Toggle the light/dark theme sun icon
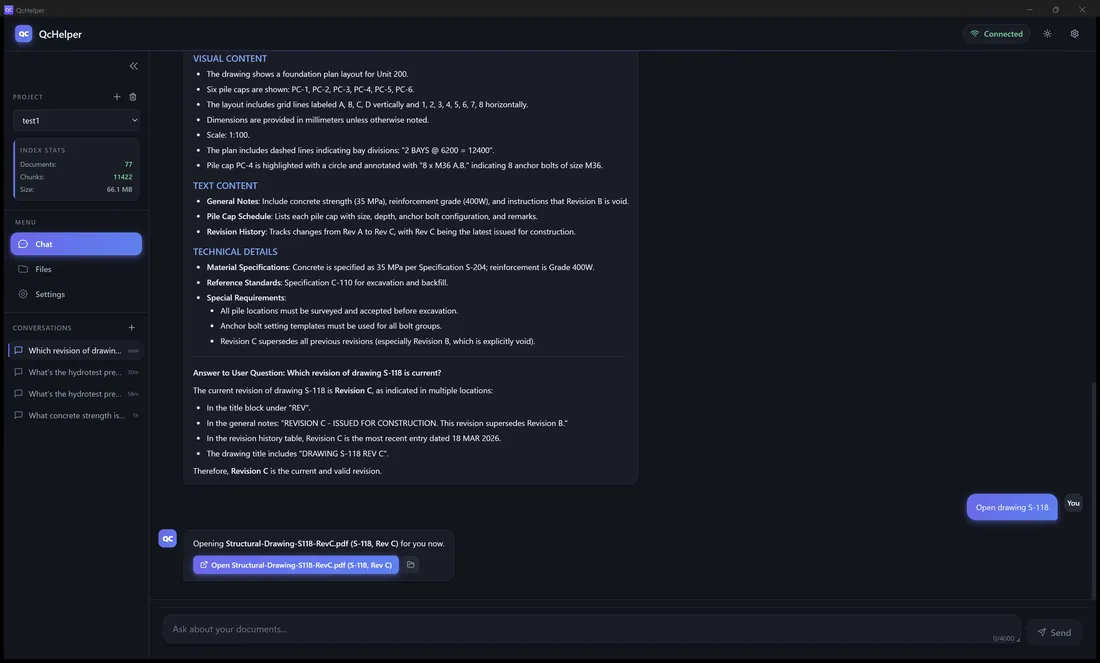 pos(1047,34)
